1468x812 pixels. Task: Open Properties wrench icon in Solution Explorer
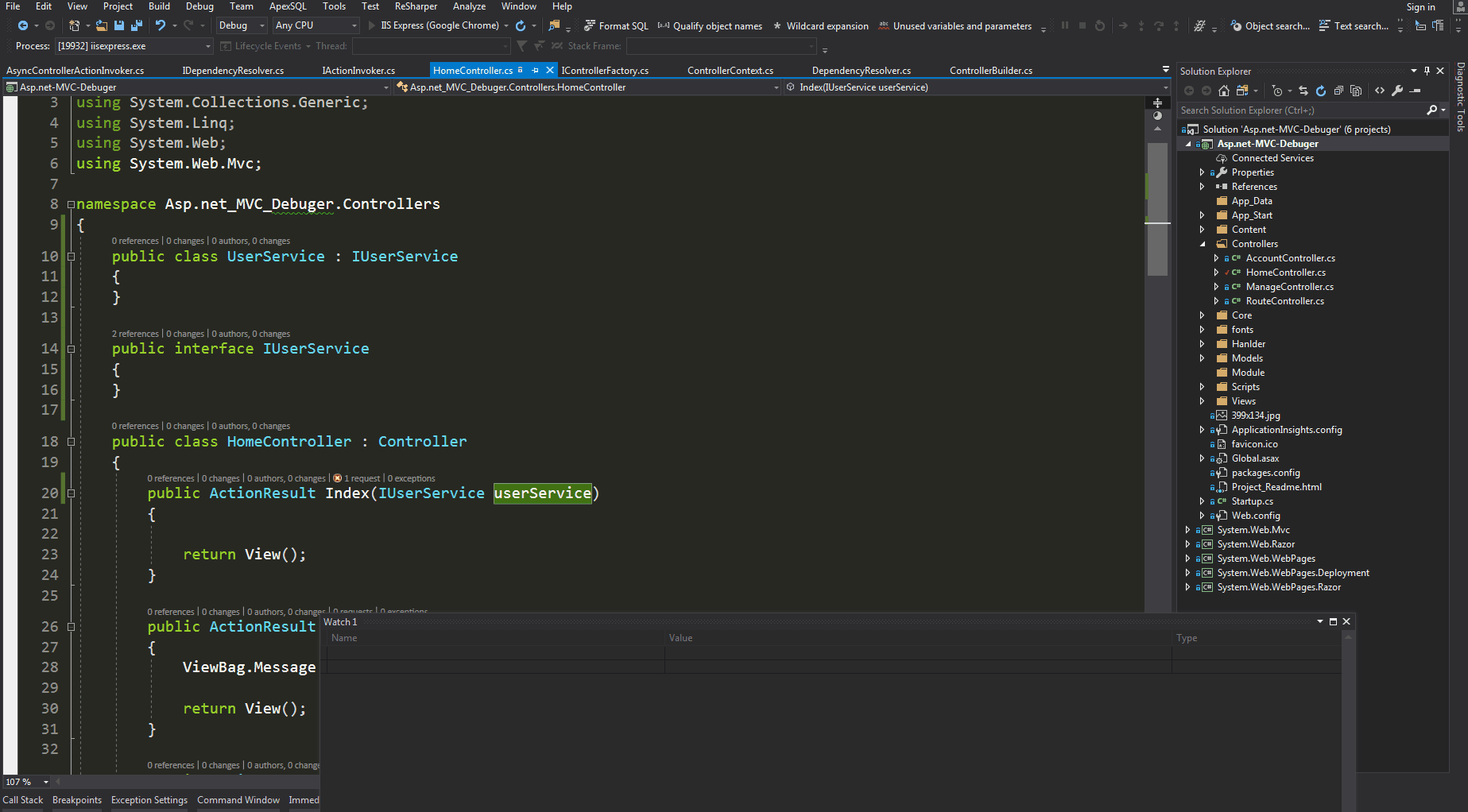tap(1397, 91)
